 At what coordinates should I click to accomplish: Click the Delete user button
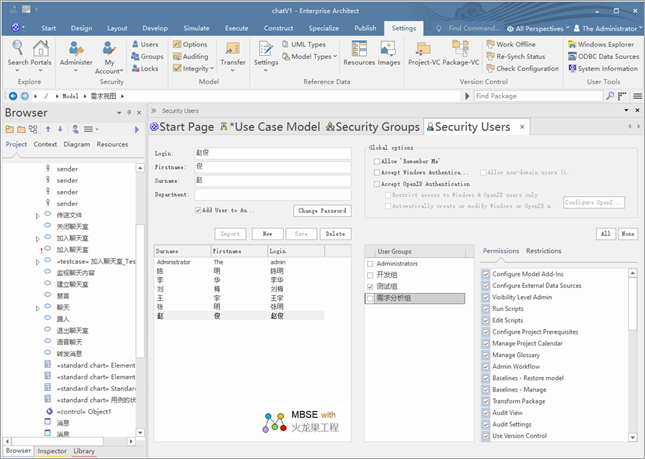336,234
